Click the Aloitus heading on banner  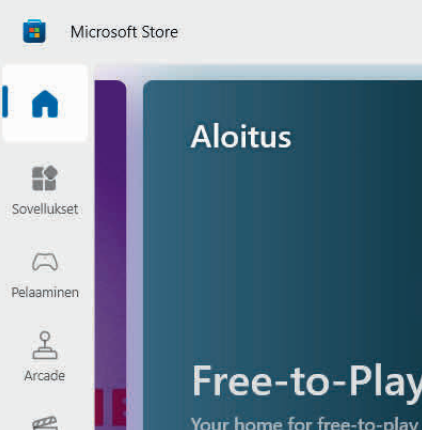point(241,137)
